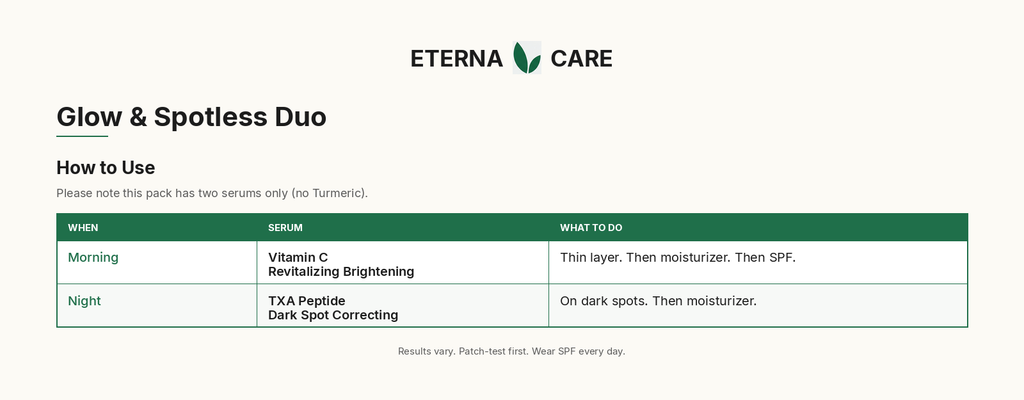Click the TXA Peptide serum name
Viewport: 1024px width, 400px height.
pos(306,301)
